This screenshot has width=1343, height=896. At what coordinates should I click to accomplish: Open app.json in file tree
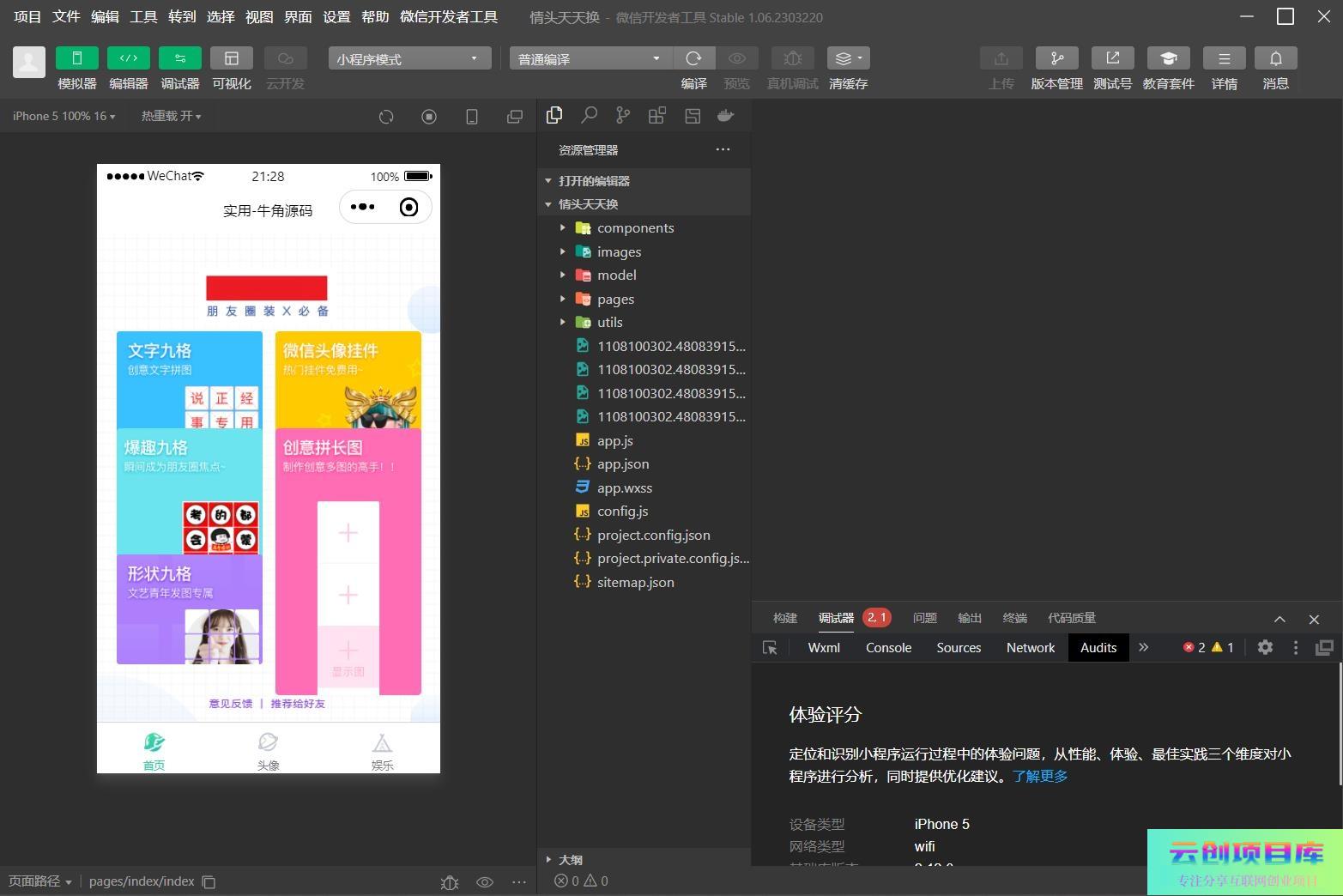tap(623, 464)
